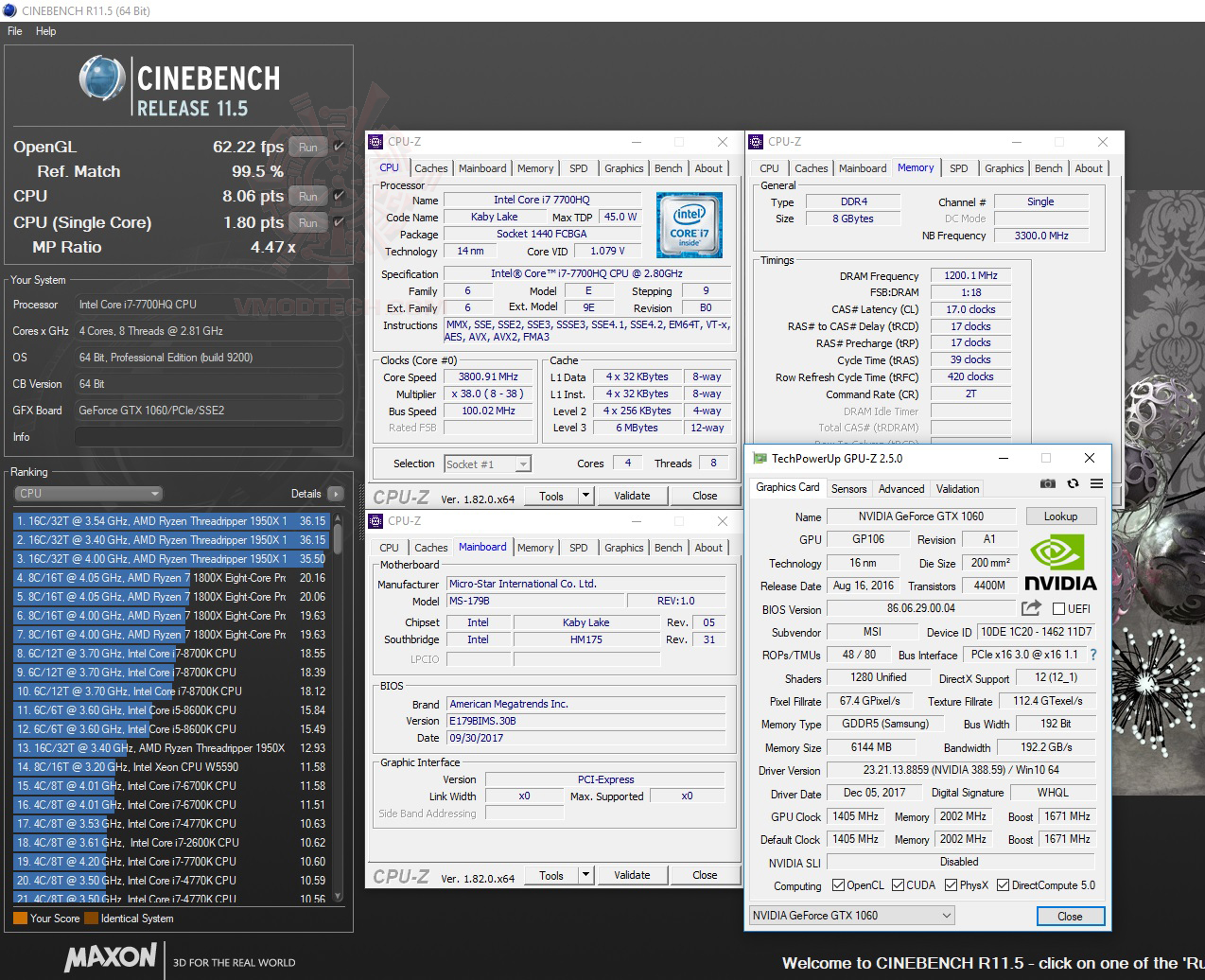Open the SPD tab in CPU-Z Memory window
This screenshot has height=980, width=1205.
959,168
